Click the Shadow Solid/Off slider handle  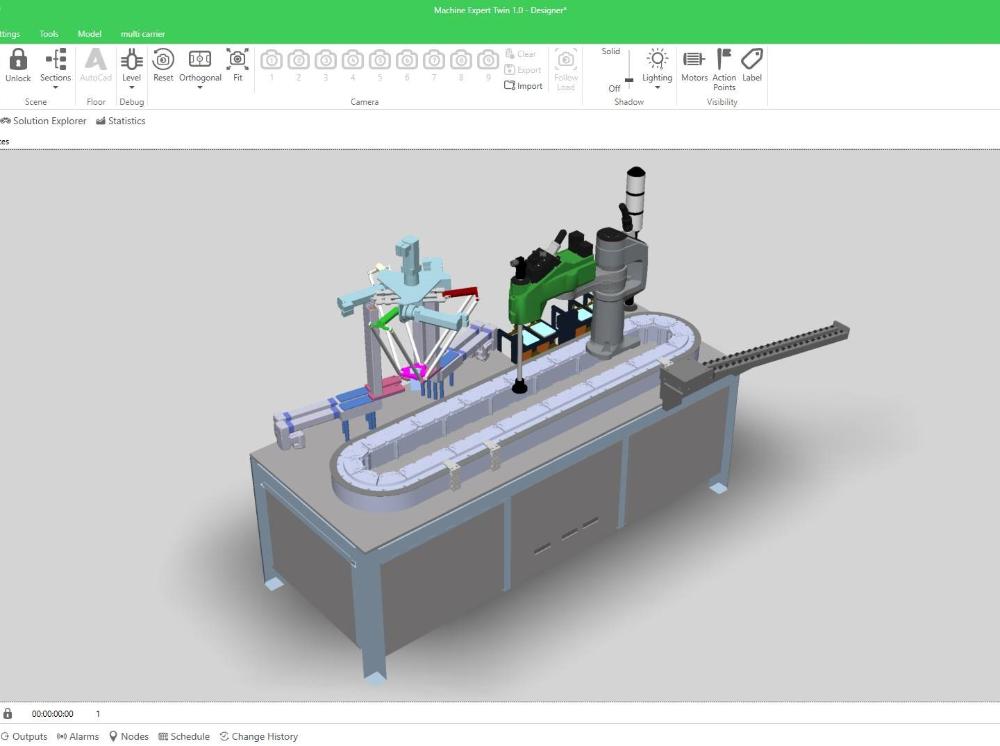pyautogui.click(x=629, y=80)
